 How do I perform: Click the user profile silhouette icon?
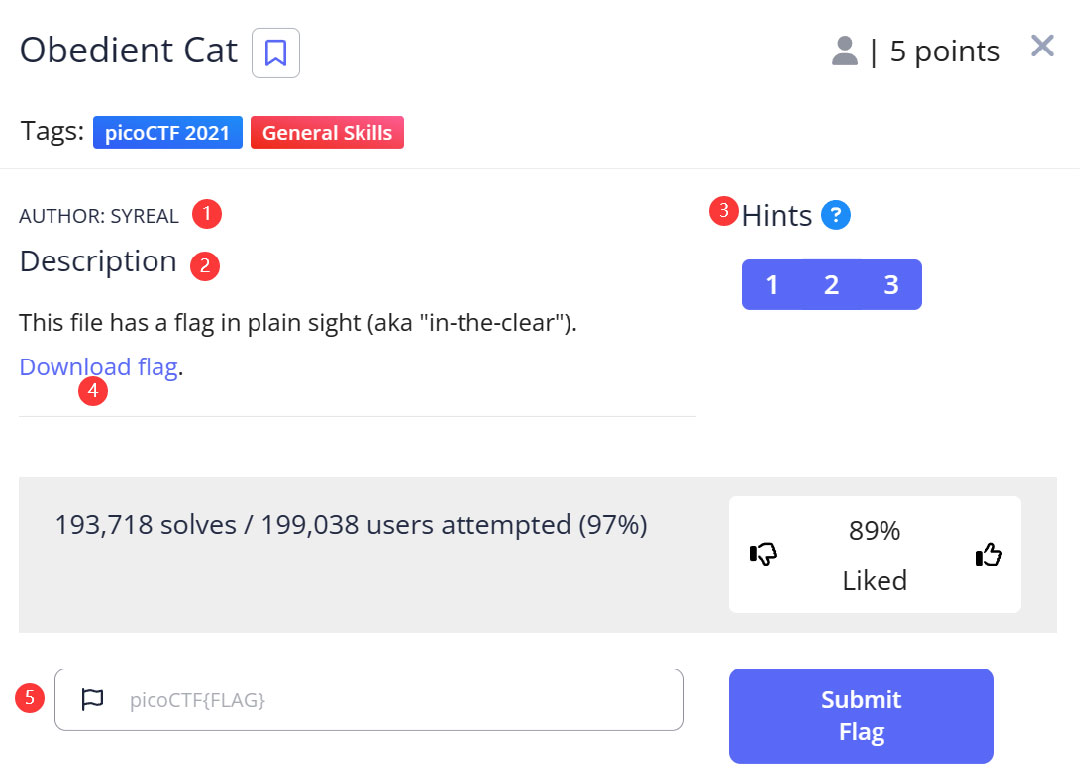pyautogui.click(x=845, y=51)
